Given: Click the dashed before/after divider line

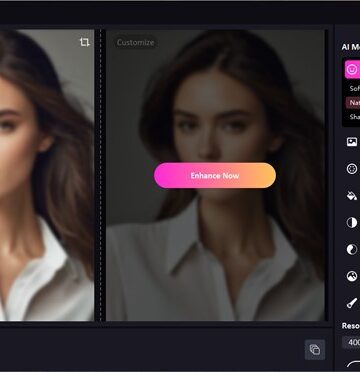Looking at the screenshot, I should (100, 175).
